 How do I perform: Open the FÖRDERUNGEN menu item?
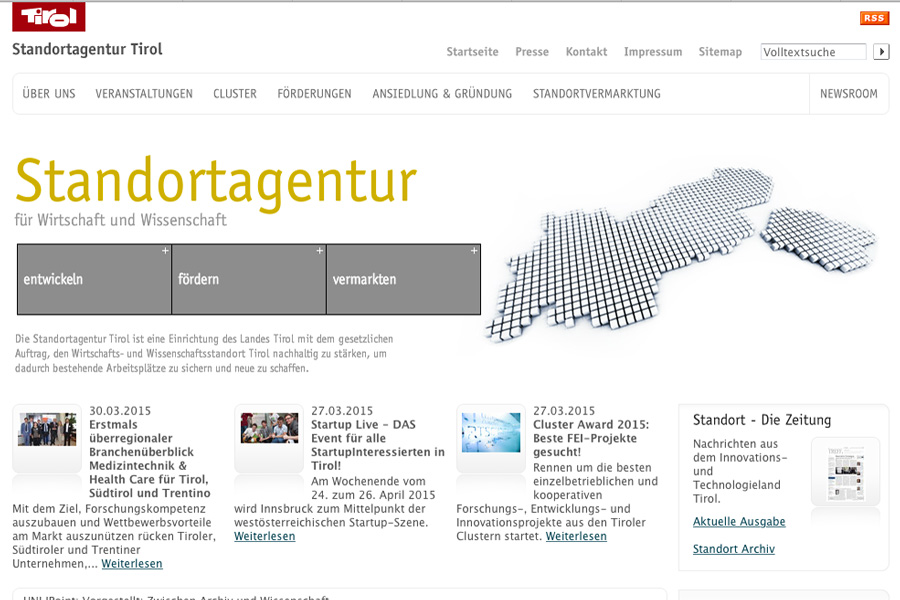[314, 94]
